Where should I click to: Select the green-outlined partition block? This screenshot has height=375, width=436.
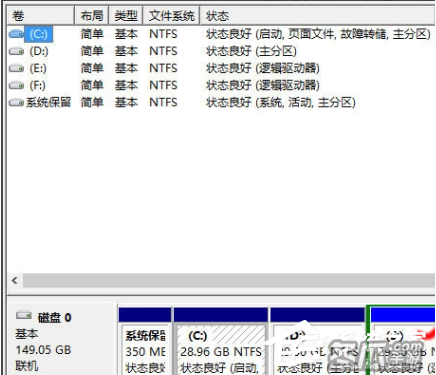click(x=401, y=340)
